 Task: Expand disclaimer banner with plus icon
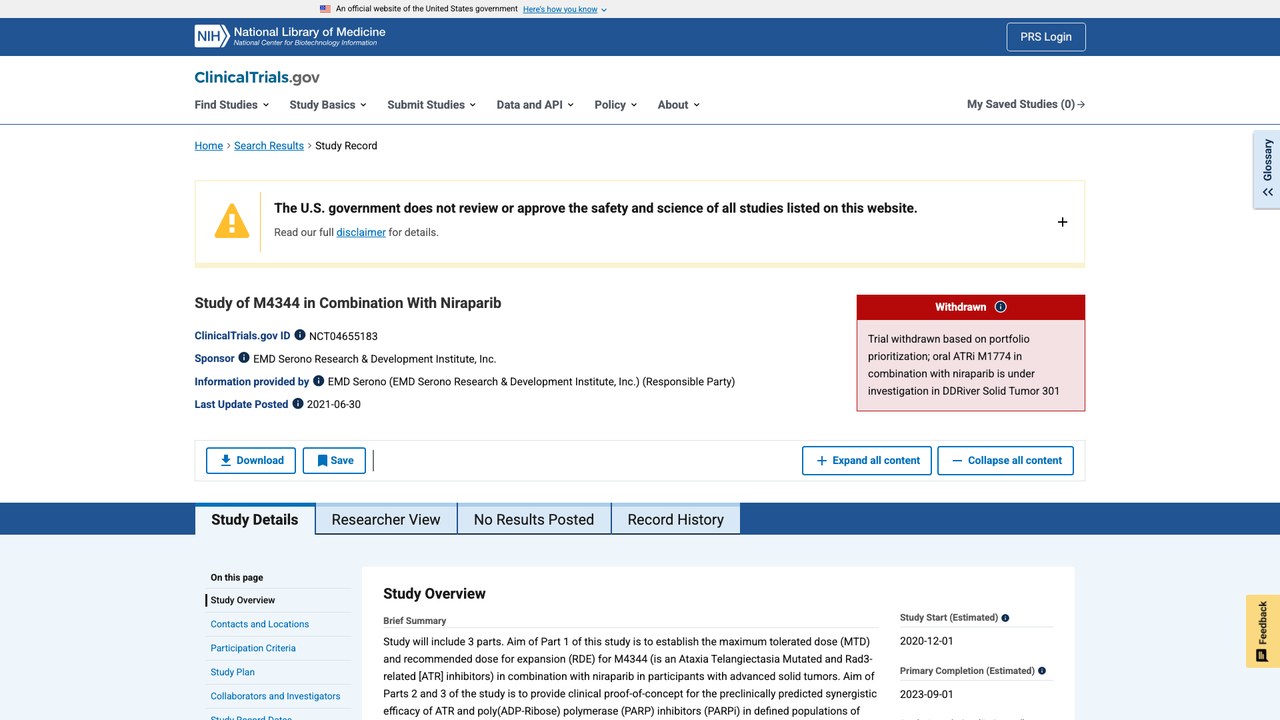pyautogui.click(x=1062, y=222)
